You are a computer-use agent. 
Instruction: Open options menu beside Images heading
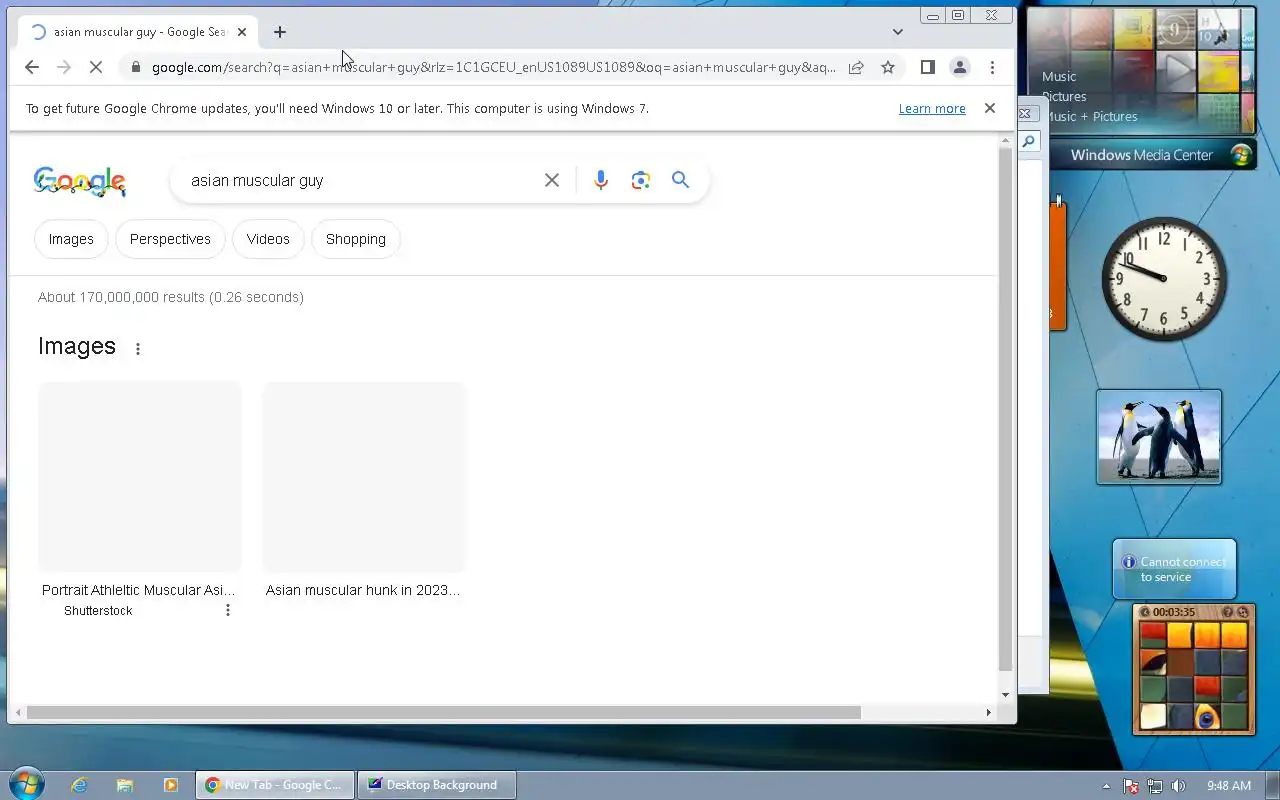pyautogui.click(x=138, y=349)
